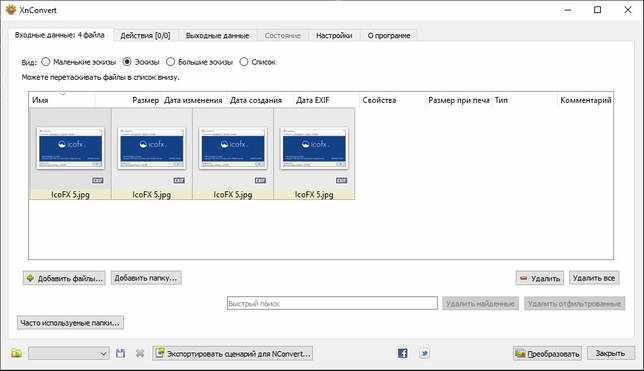Sort by the "Комментарий" column header
This screenshot has width=644, height=371.
pos(586,100)
